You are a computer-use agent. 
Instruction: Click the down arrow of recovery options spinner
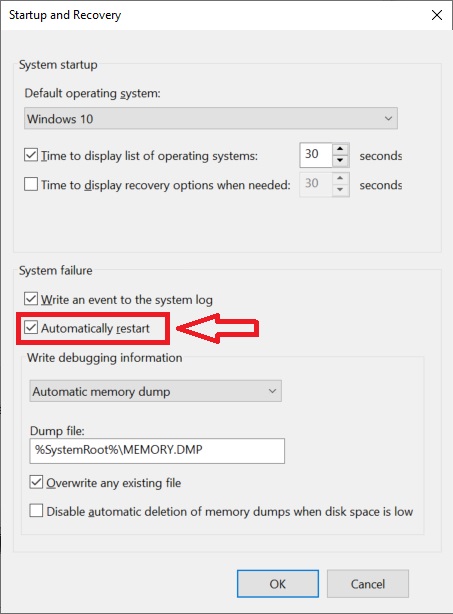[340, 190]
